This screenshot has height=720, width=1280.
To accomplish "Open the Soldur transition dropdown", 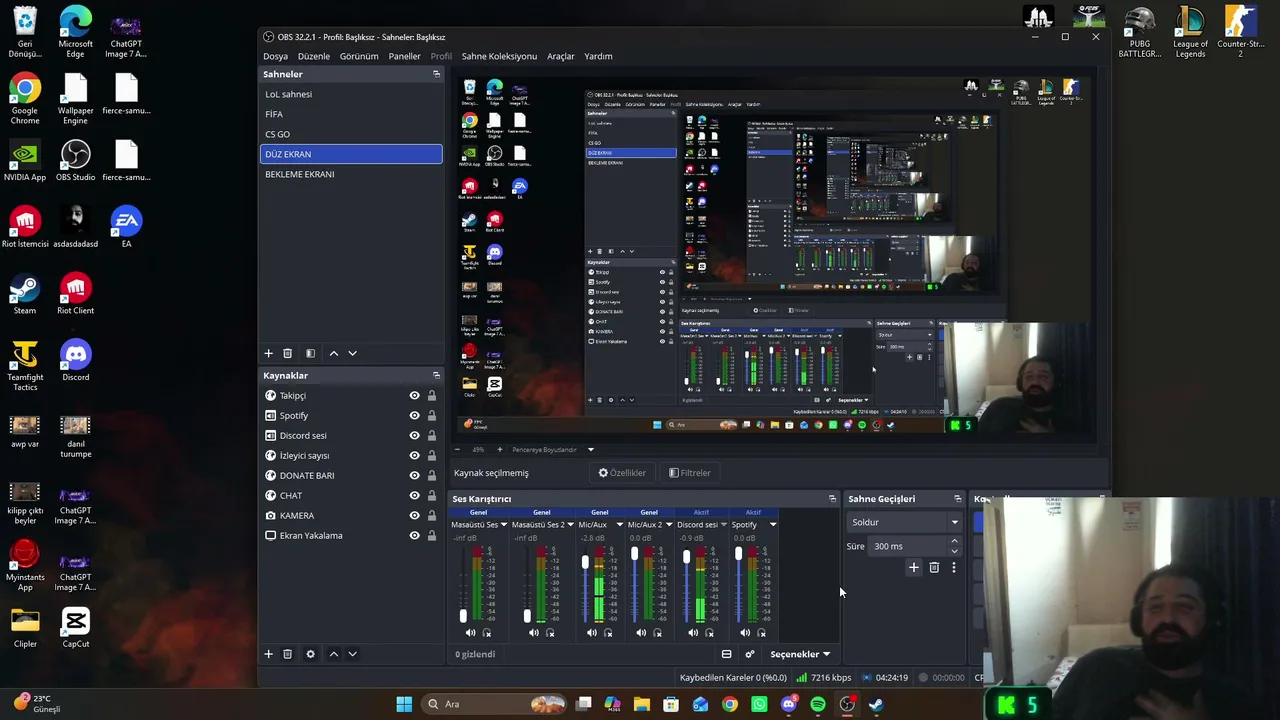I will (x=905, y=522).
